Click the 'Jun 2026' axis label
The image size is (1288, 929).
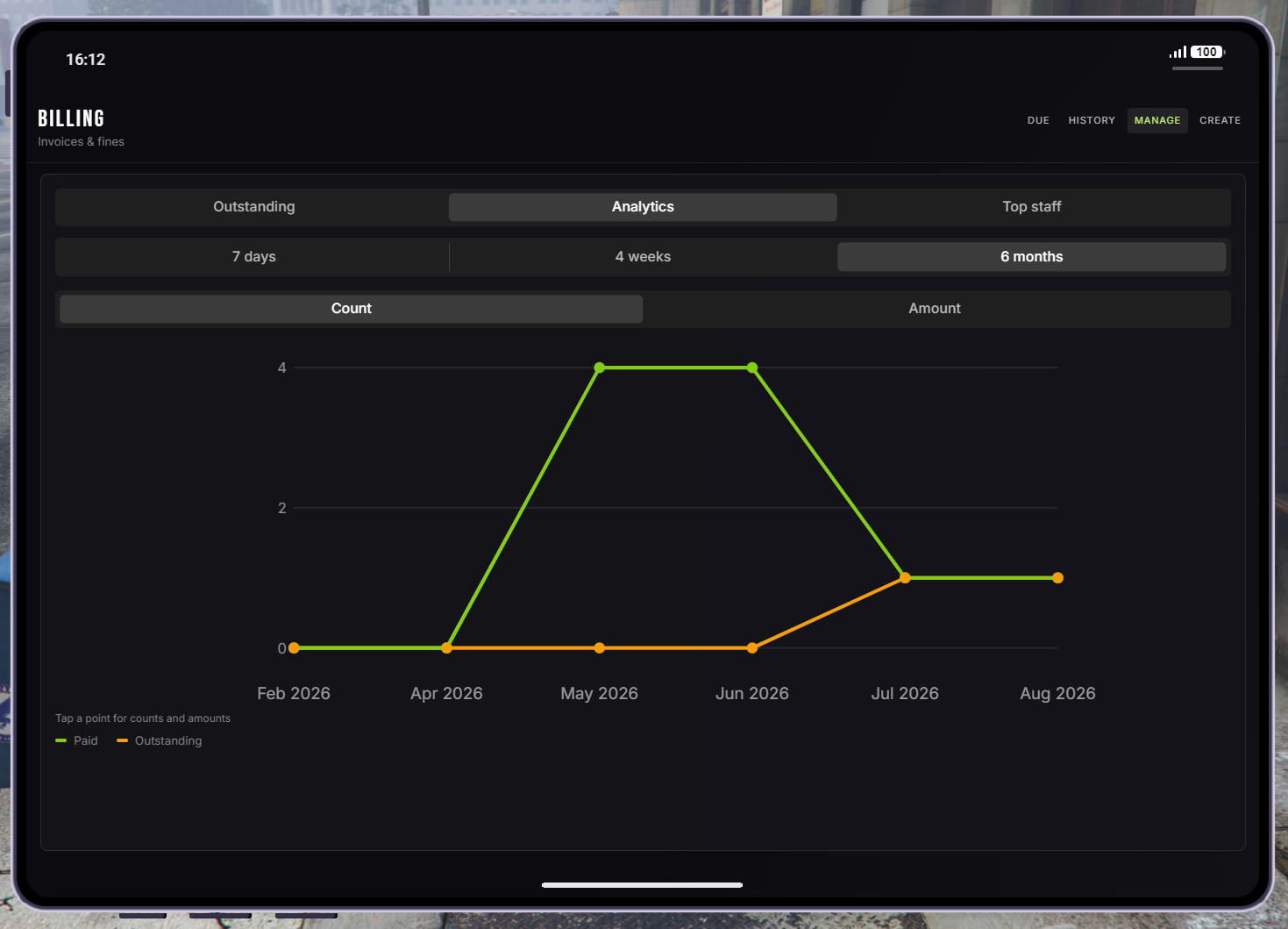[752, 694]
